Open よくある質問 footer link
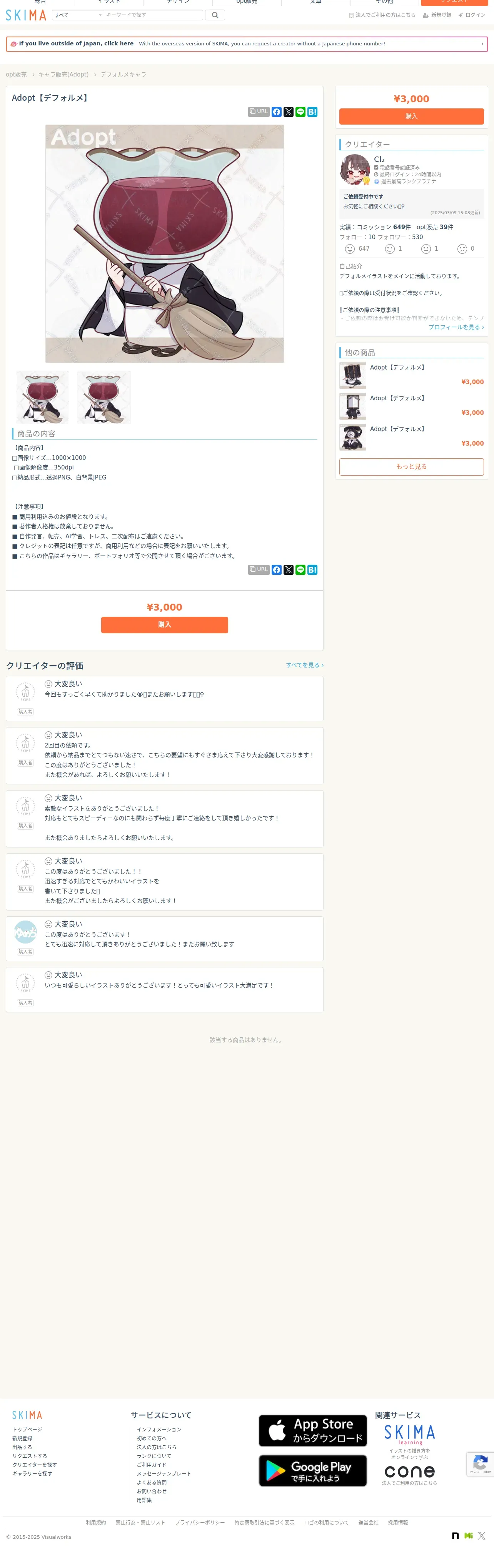The height and width of the screenshot is (1568, 494). tap(152, 1483)
